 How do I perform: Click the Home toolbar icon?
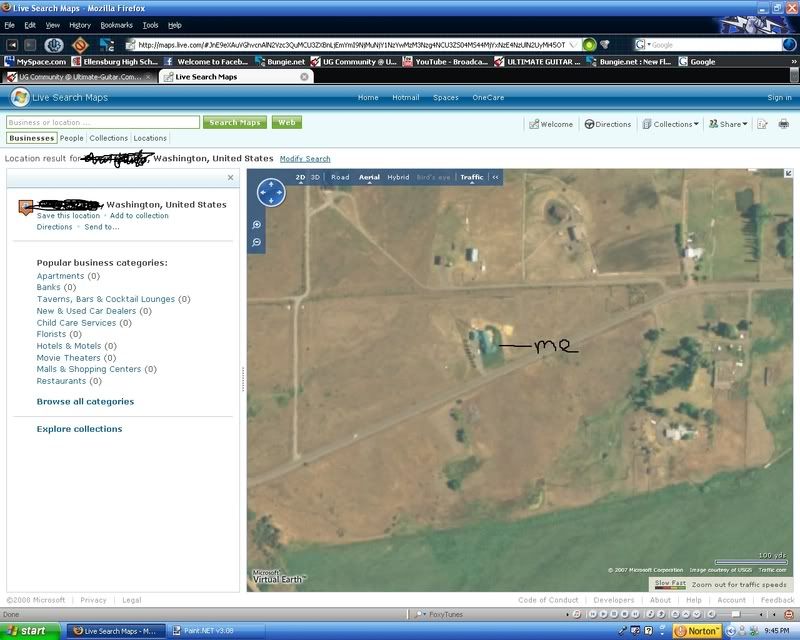click(107, 45)
